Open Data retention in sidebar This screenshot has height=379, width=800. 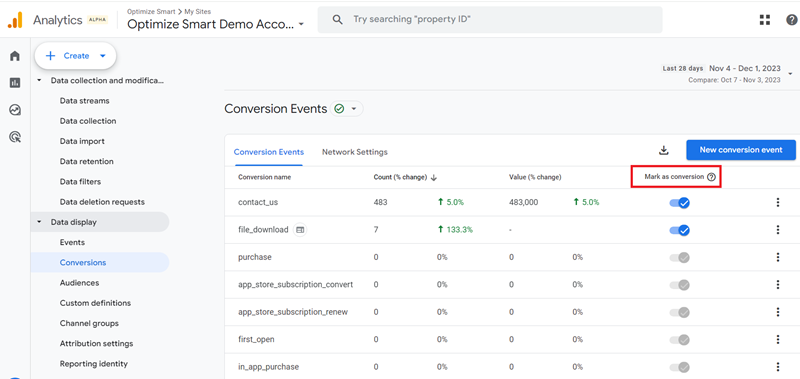click(x=87, y=161)
